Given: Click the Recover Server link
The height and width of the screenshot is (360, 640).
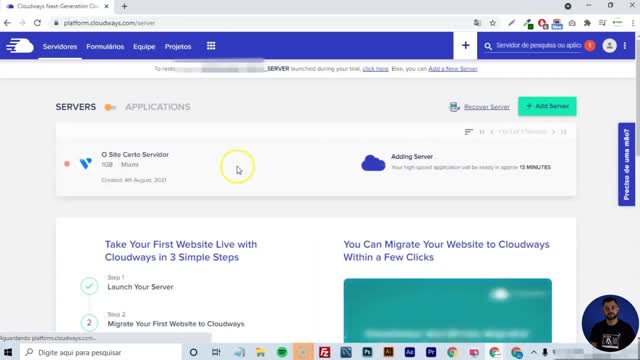Looking at the screenshot, I should point(487,107).
